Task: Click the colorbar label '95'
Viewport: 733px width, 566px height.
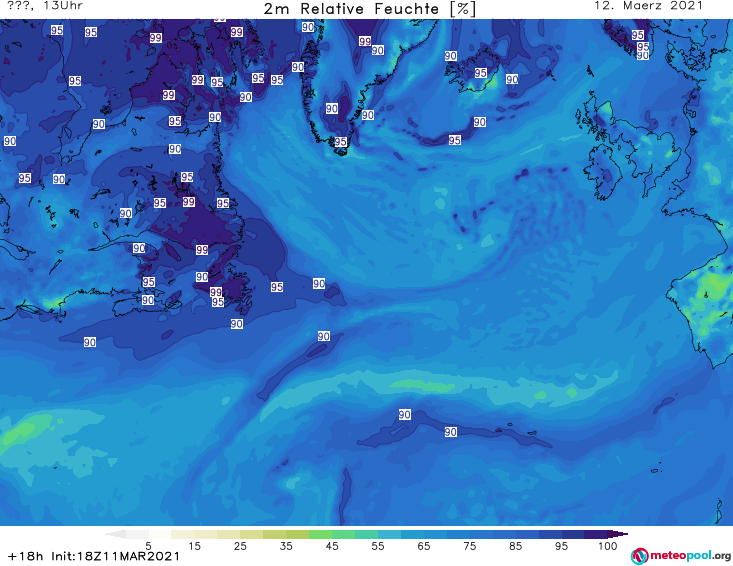Action: [x=561, y=546]
